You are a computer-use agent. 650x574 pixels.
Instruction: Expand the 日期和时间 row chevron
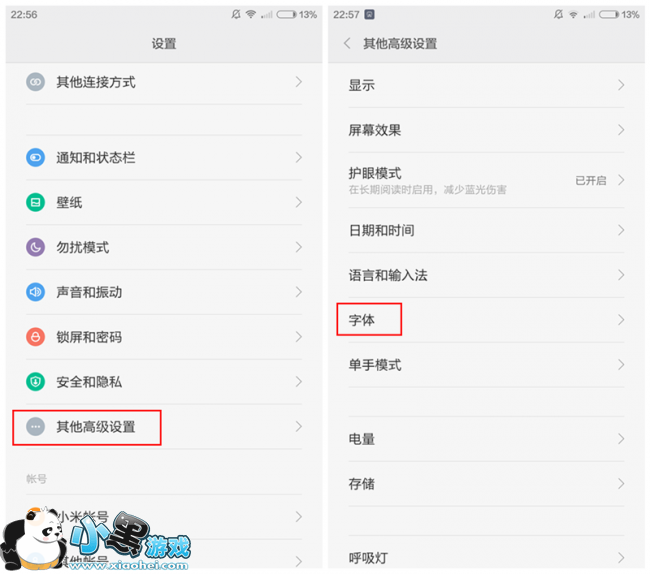[621, 230]
